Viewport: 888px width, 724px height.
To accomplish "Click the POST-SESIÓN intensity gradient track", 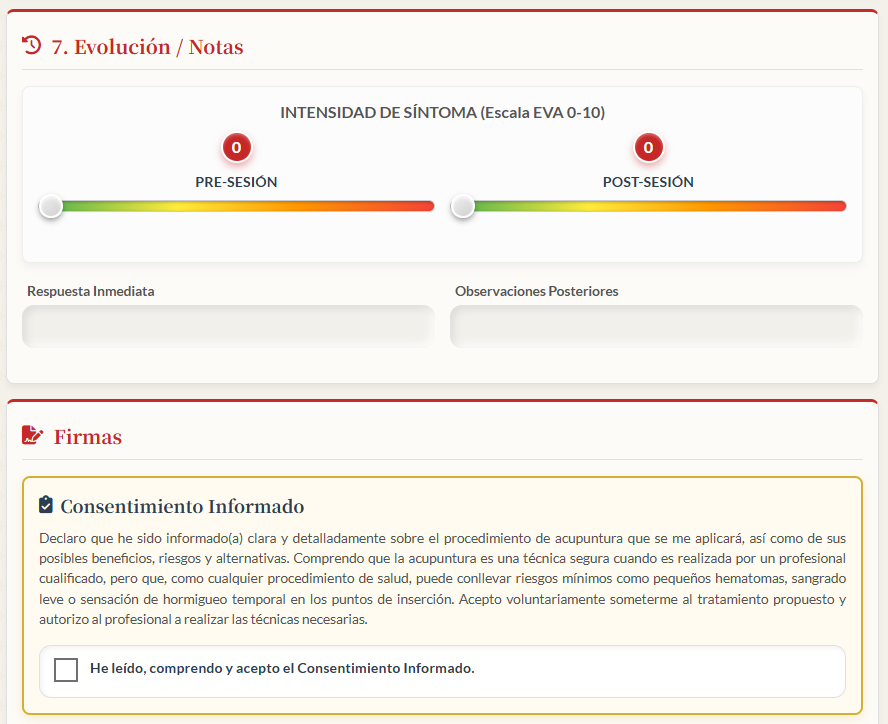I will point(648,206).
